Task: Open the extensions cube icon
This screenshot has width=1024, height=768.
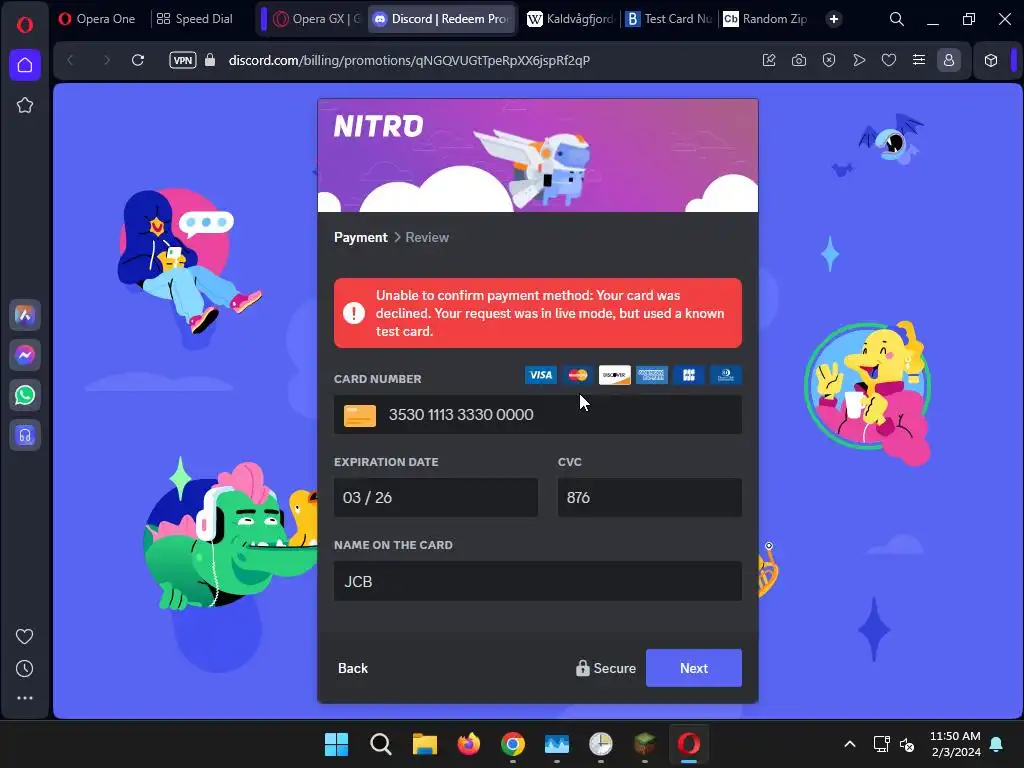Action: [991, 60]
